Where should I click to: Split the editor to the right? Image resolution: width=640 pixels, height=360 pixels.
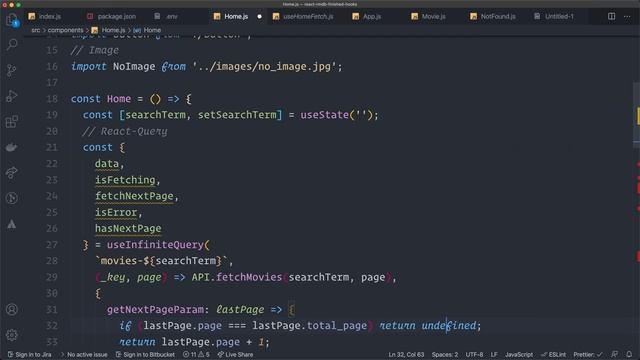[x=611, y=16]
